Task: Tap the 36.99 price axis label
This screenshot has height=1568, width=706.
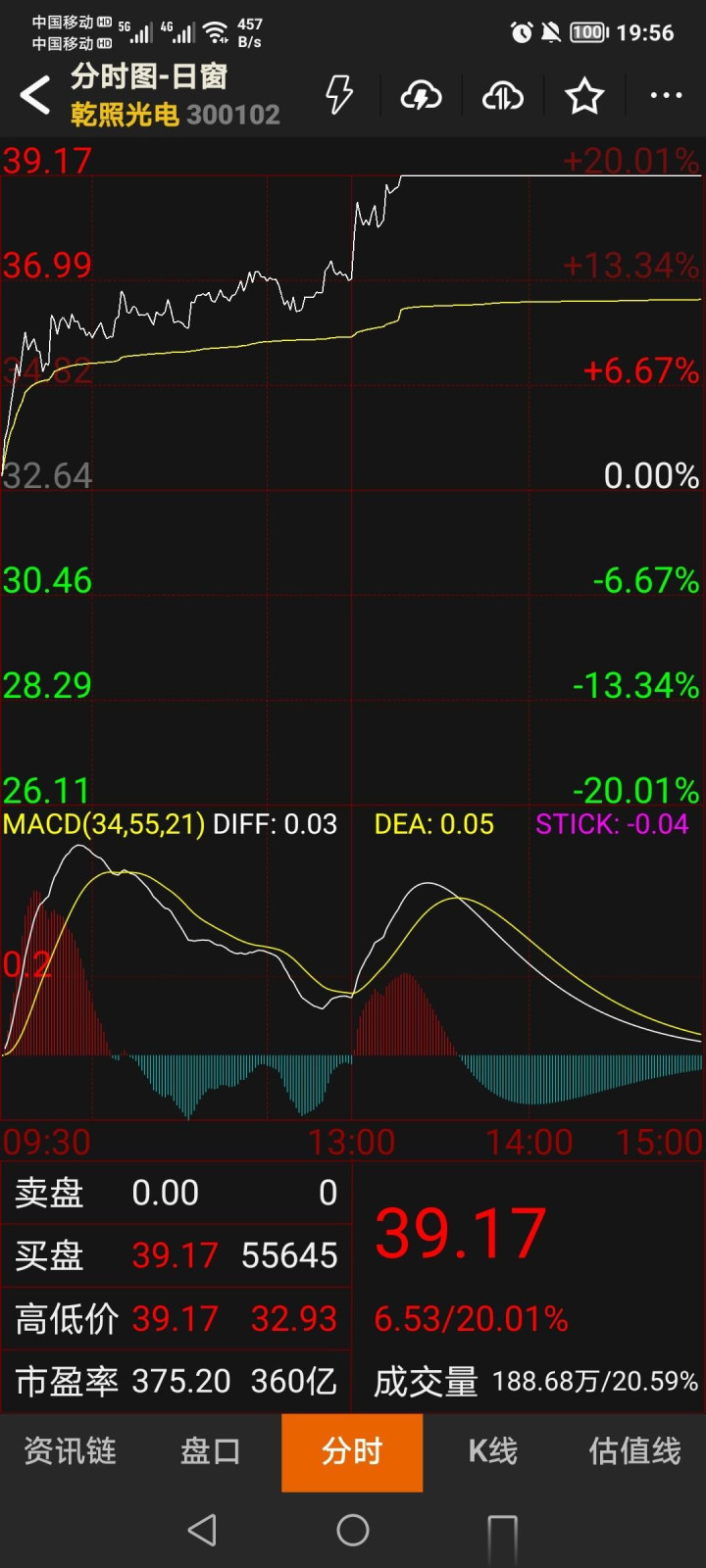Action: click(x=47, y=266)
